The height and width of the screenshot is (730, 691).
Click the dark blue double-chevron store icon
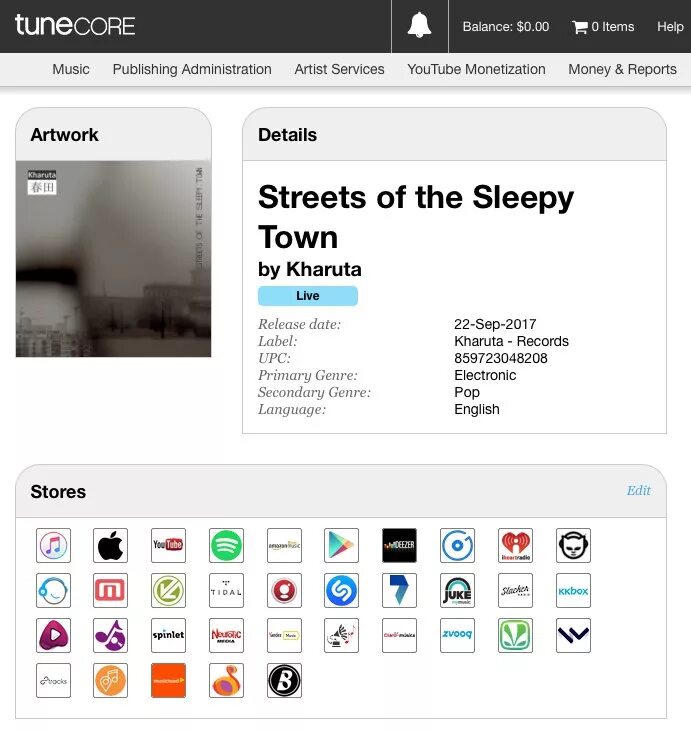573,635
